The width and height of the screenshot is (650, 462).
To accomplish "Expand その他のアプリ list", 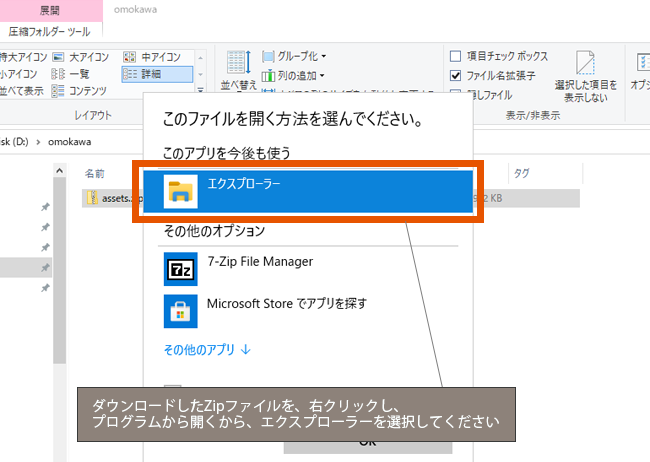I will tap(207, 350).
